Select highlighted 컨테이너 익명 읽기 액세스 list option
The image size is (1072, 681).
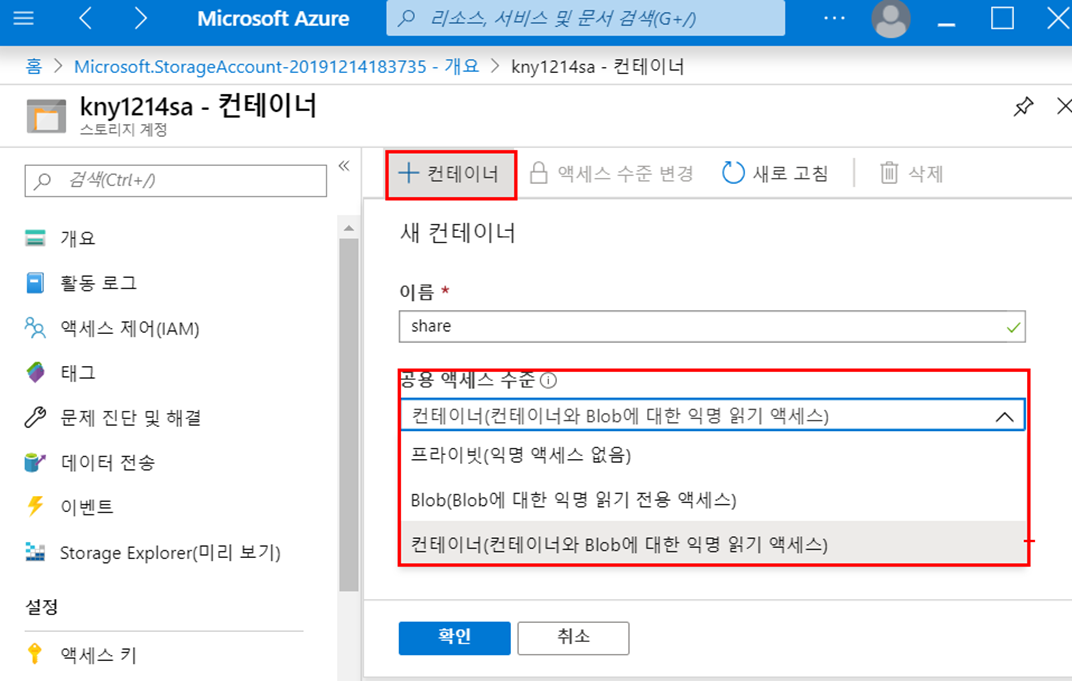click(x=713, y=544)
